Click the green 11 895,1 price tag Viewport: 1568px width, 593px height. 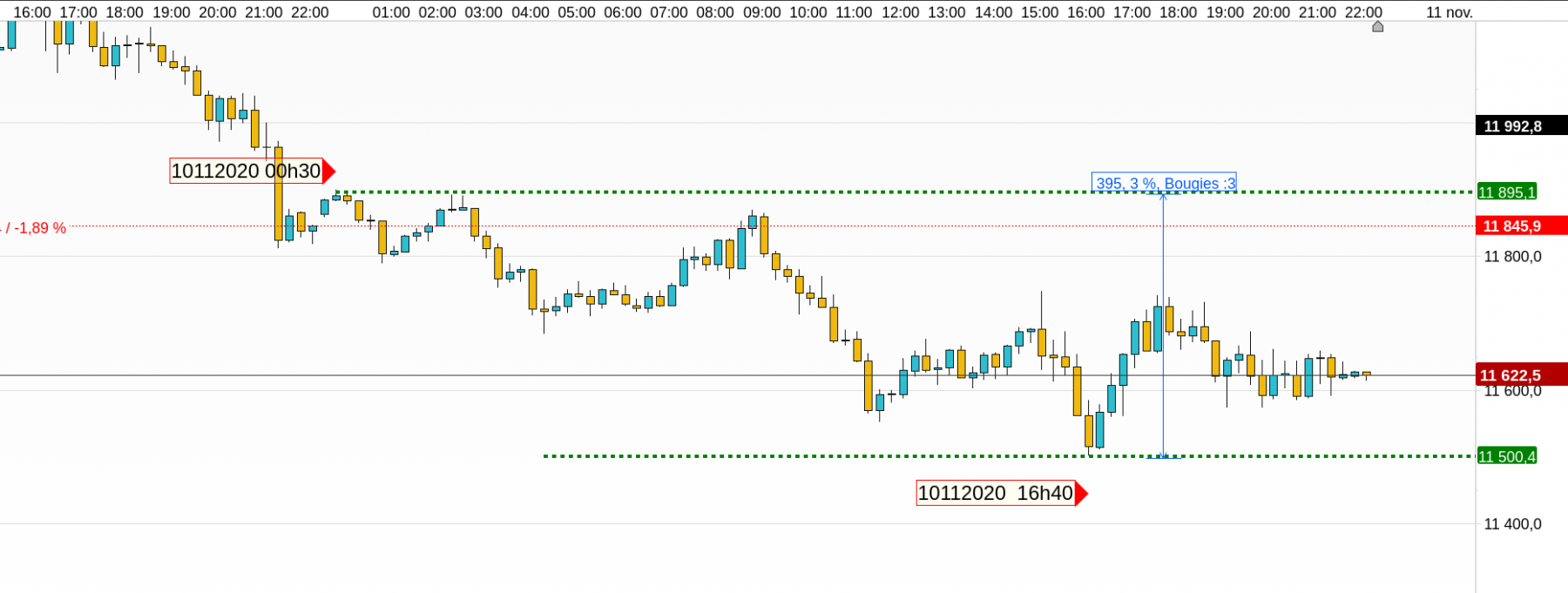[x=1507, y=192]
